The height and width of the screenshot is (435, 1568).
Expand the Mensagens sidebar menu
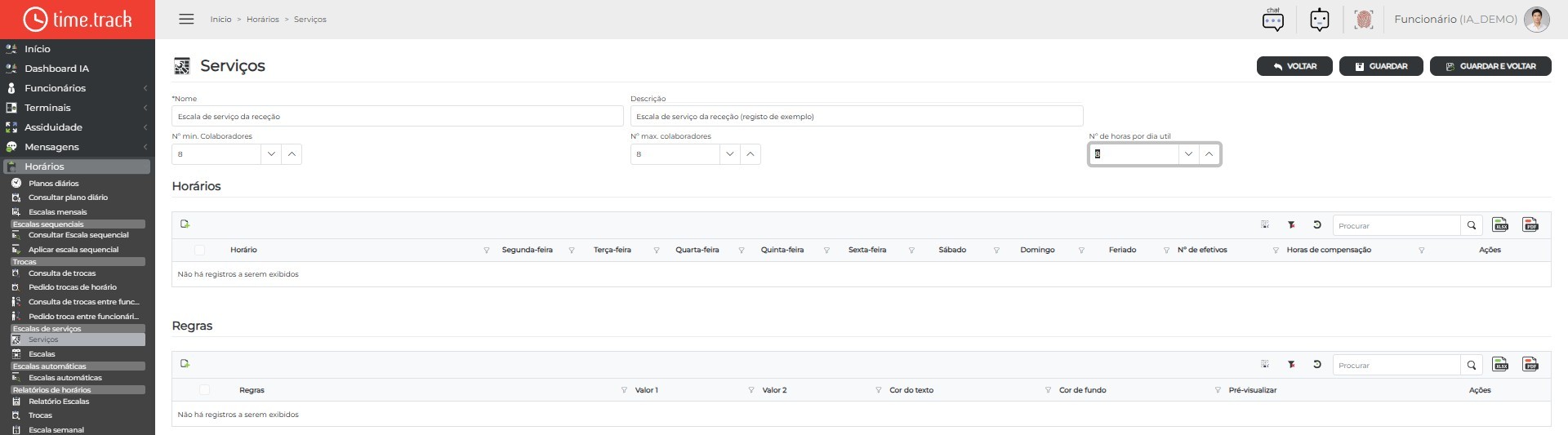[x=78, y=147]
